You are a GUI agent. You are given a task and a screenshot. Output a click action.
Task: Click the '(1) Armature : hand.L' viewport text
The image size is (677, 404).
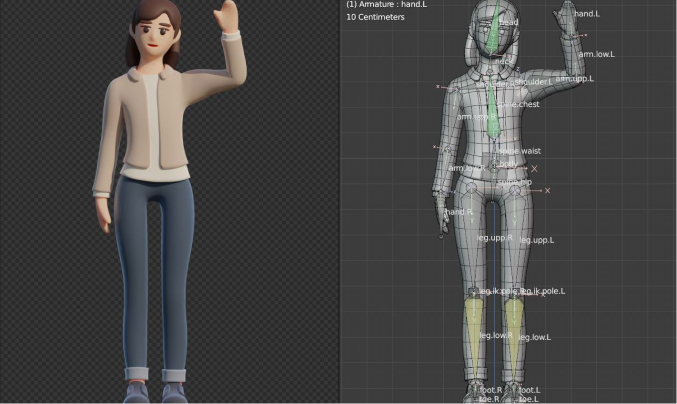pyautogui.click(x=386, y=5)
